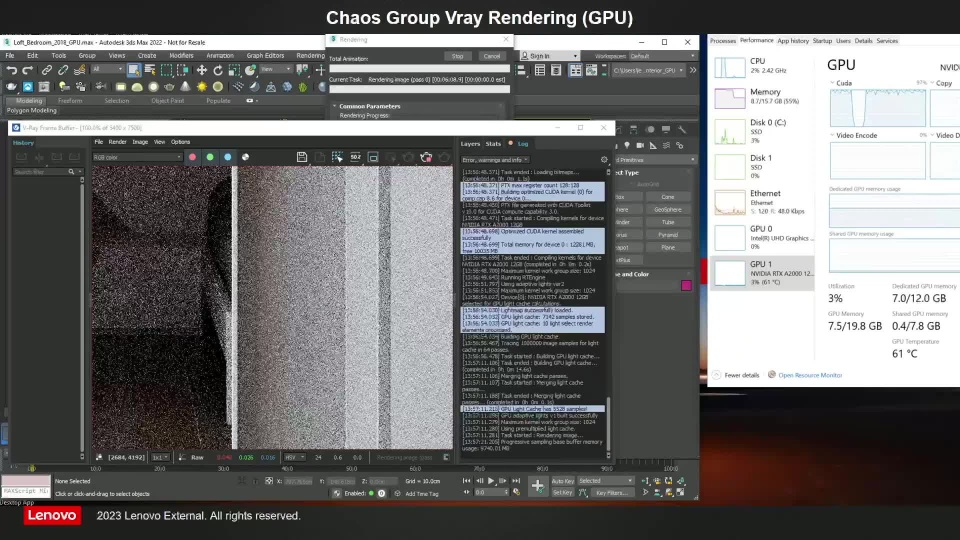Screen dimensions: 960x540
Task: Open the Error, warnings and info filter dropdown
Action: (x=494, y=160)
